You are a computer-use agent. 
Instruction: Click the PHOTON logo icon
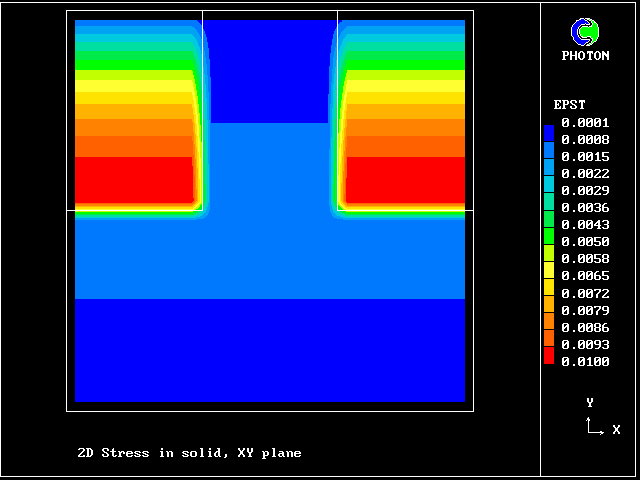(x=585, y=32)
